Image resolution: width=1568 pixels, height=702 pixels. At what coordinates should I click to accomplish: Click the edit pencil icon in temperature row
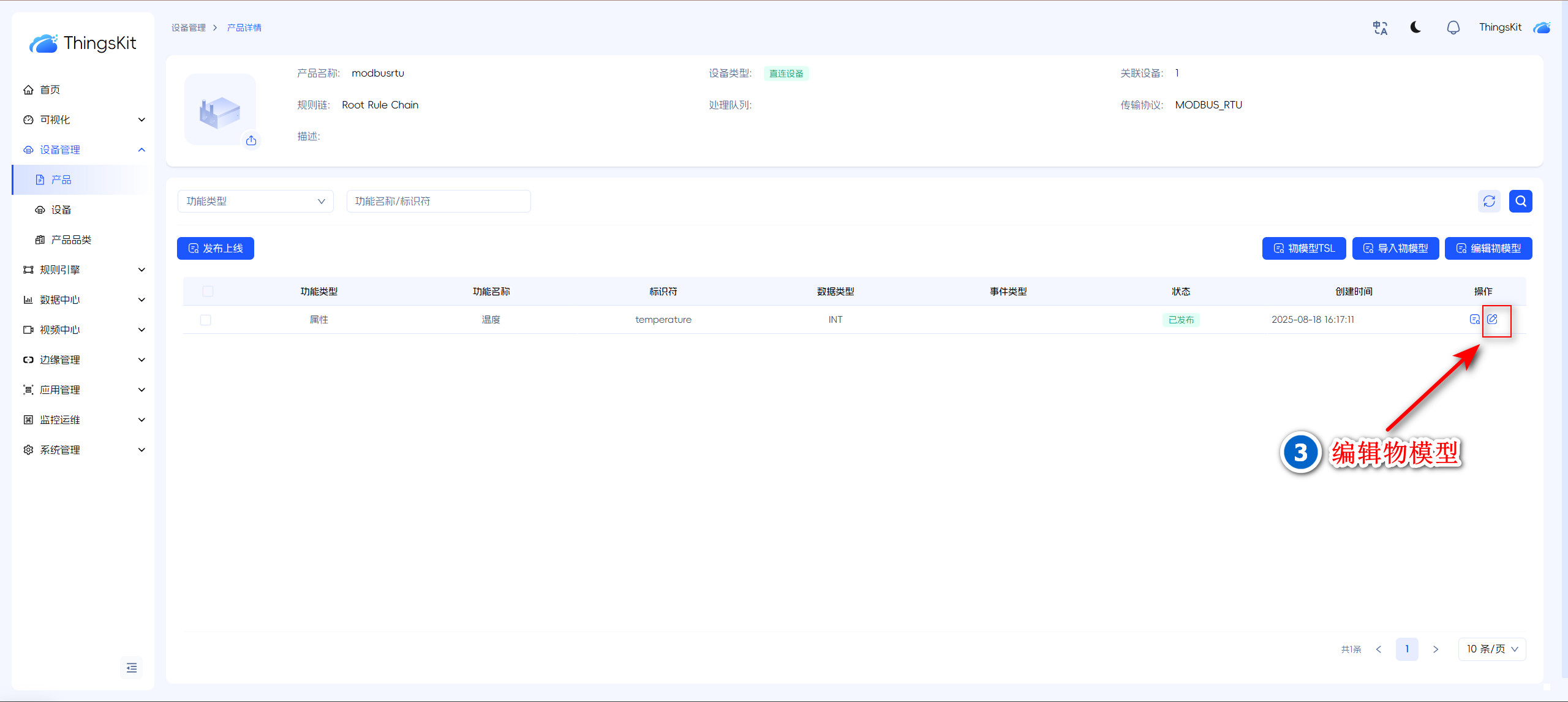click(1492, 319)
